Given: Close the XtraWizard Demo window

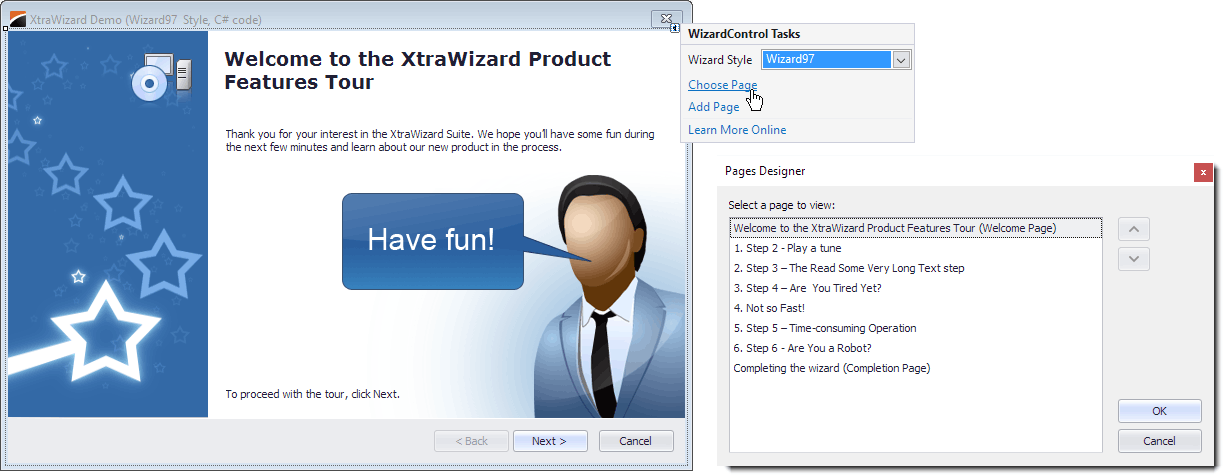Looking at the screenshot, I should tap(666, 18).
